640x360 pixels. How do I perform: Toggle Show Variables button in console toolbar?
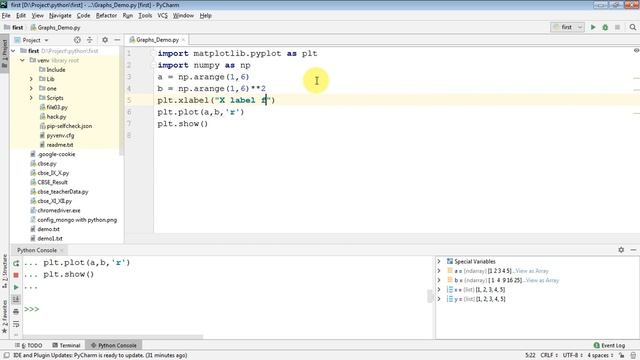pyautogui.click(x=16, y=299)
